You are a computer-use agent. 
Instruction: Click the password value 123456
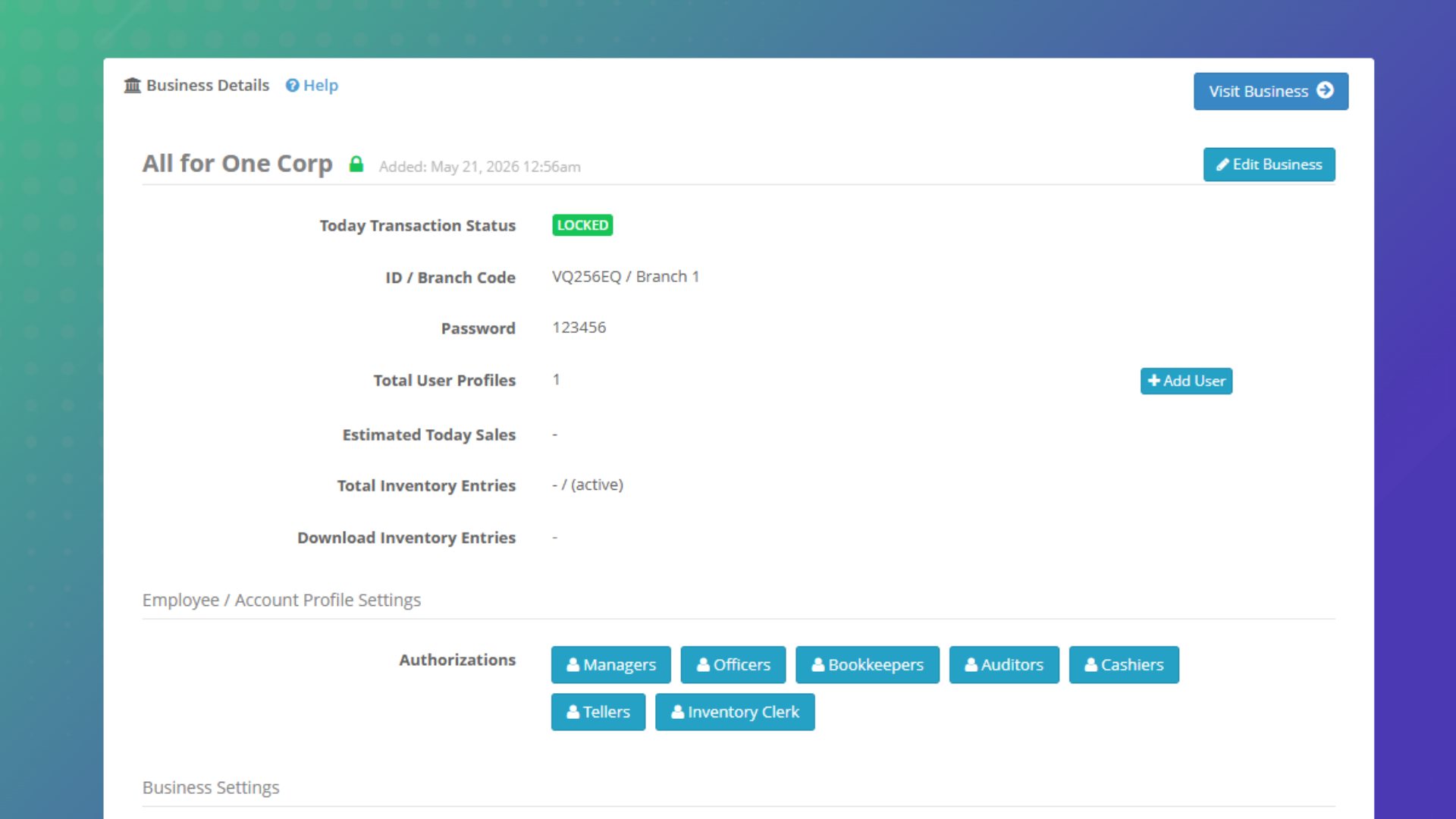pos(579,328)
